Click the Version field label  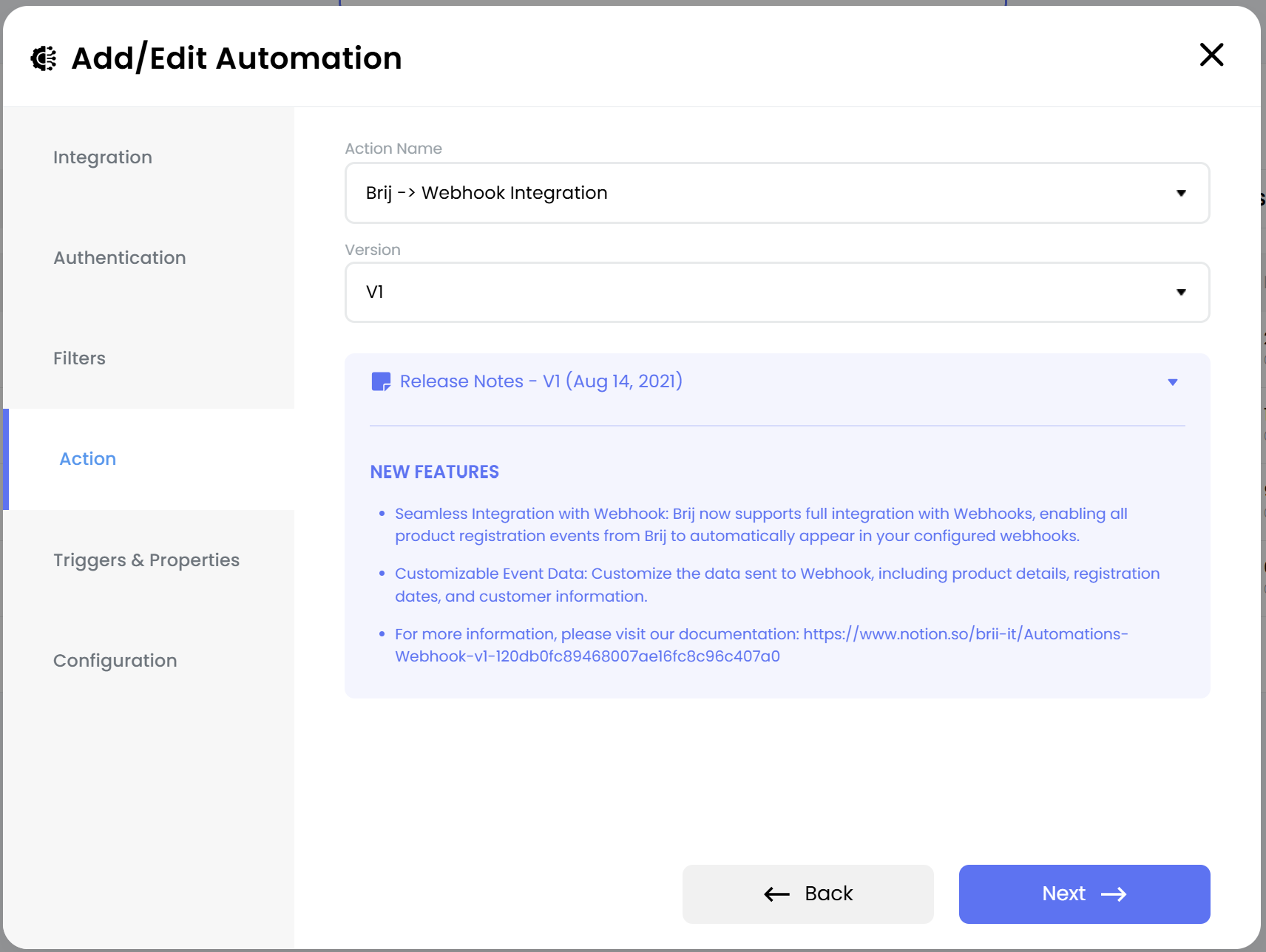pyautogui.click(x=373, y=250)
